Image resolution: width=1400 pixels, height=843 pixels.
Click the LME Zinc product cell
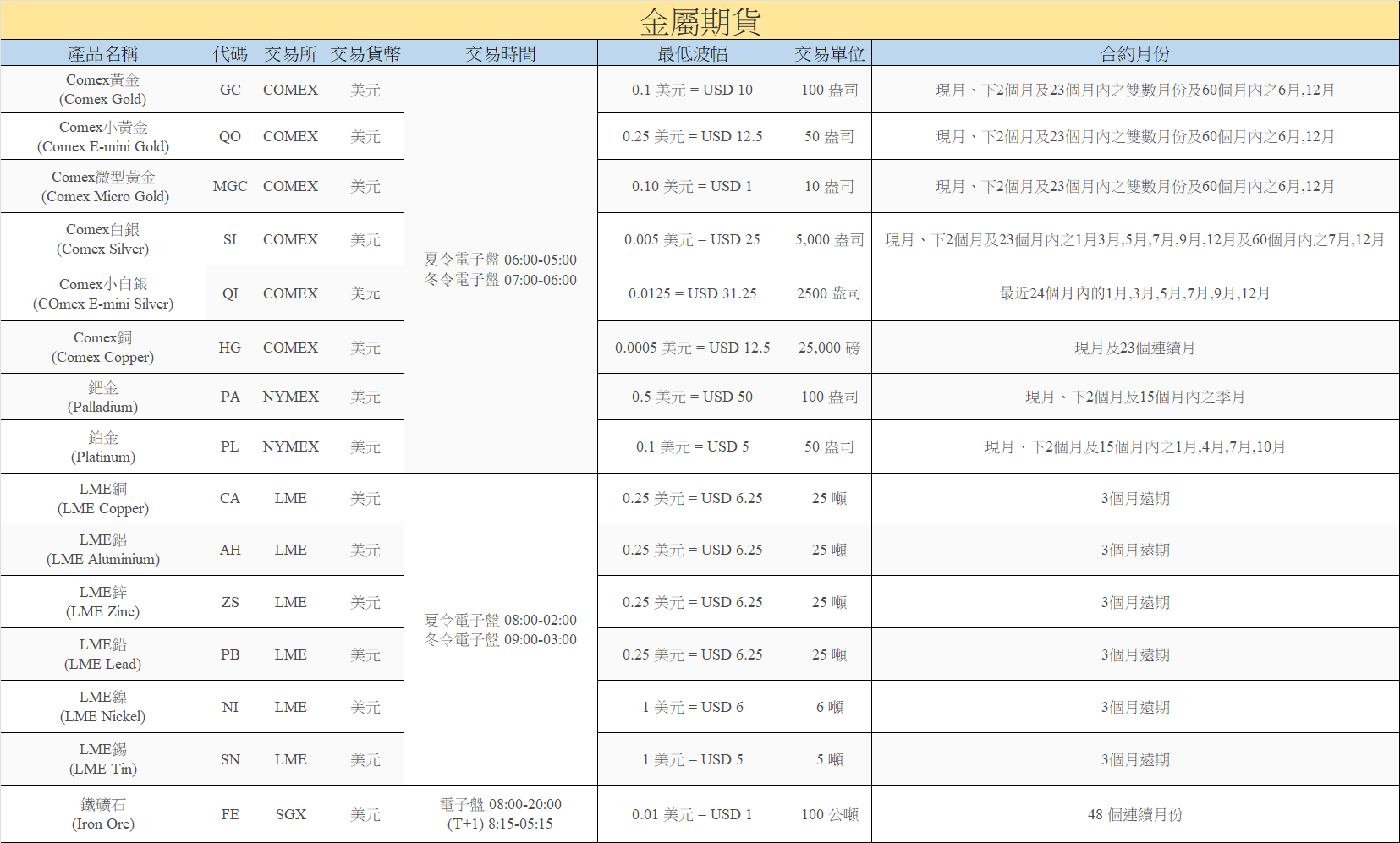103,602
